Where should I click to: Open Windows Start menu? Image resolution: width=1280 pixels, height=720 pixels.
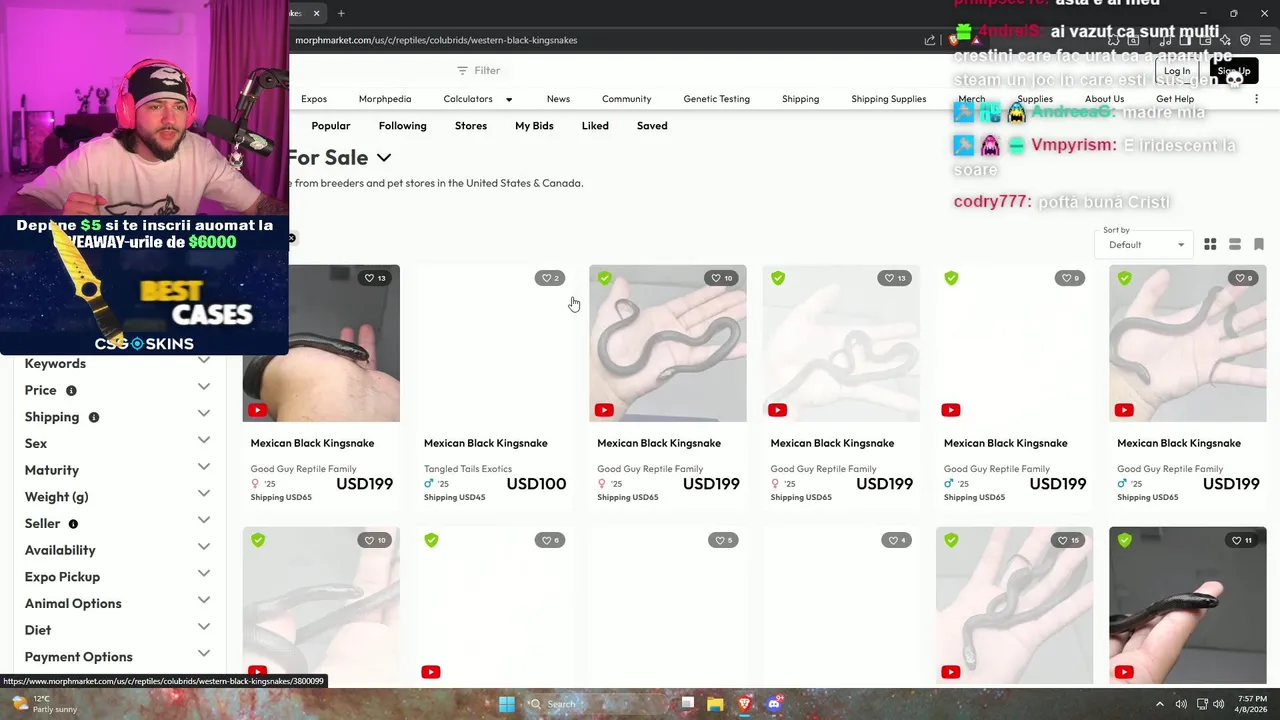507,704
